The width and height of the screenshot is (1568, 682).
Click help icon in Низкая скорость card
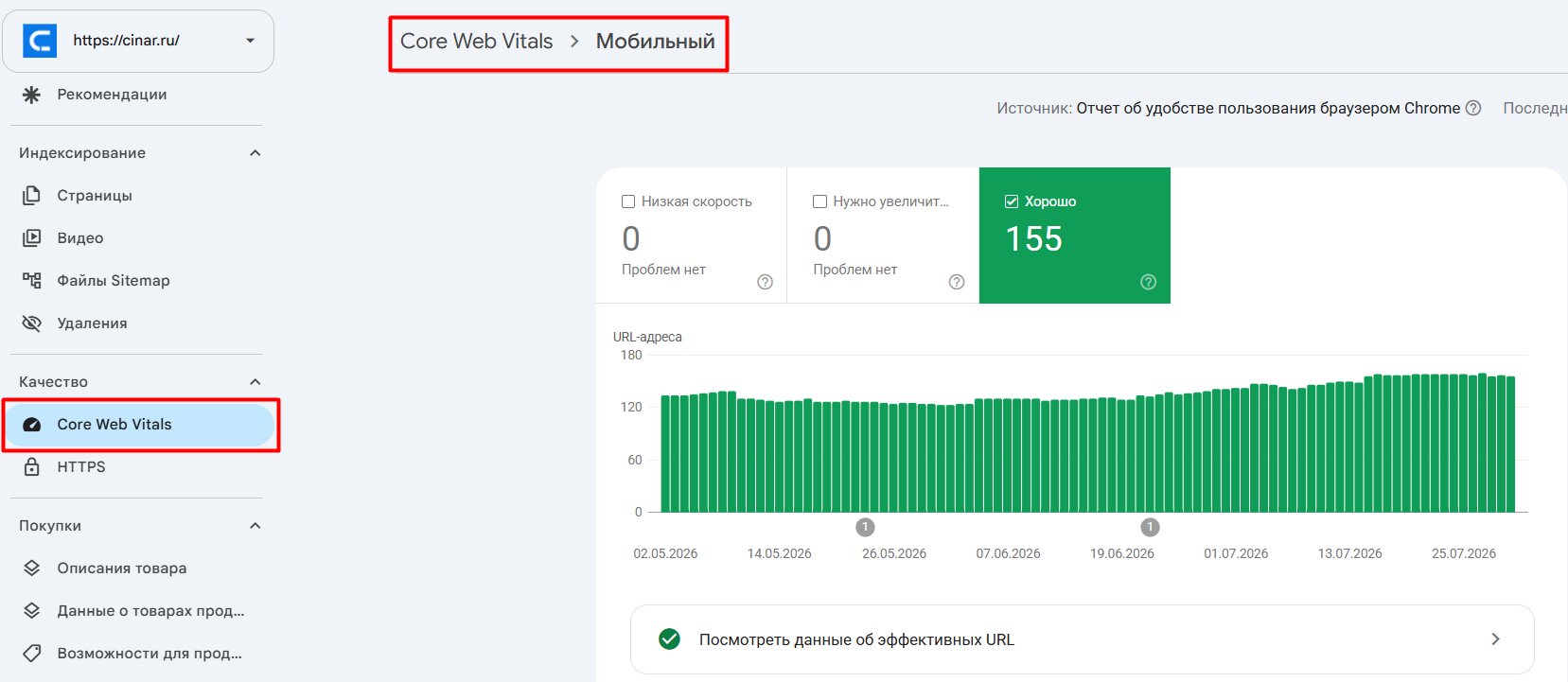click(x=766, y=282)
